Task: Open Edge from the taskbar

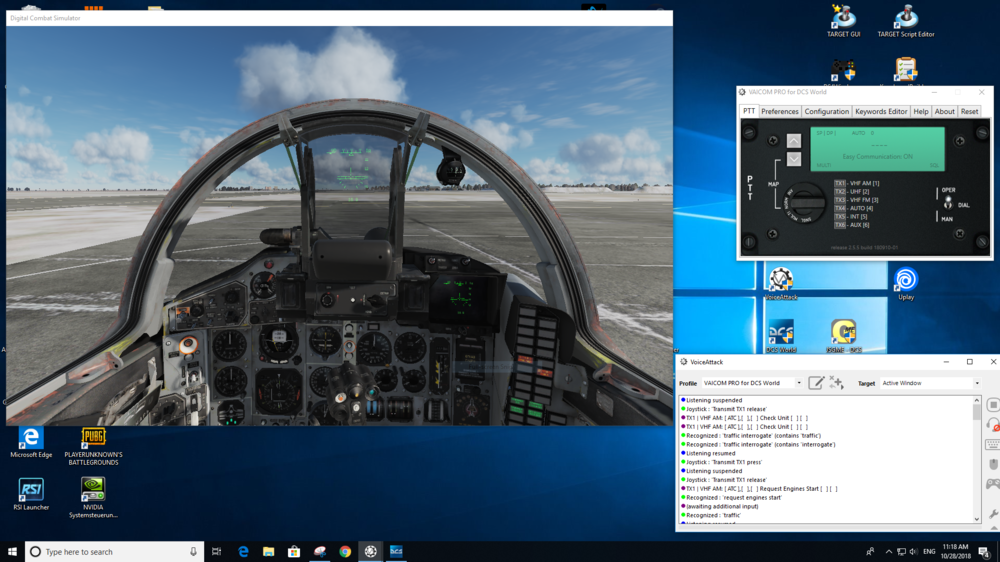Action: point(243,552)
